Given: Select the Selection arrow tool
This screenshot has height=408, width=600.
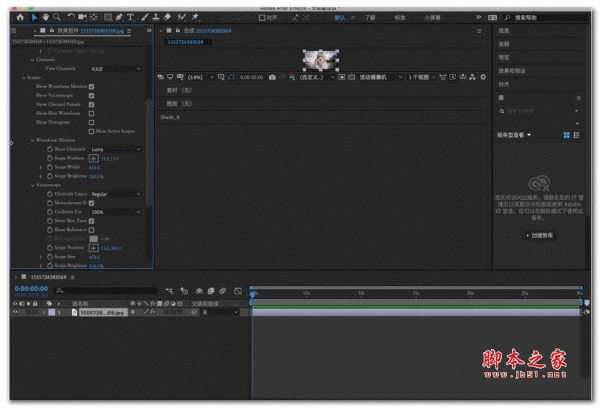Looking at the screenshot, I should pos(34,17).
